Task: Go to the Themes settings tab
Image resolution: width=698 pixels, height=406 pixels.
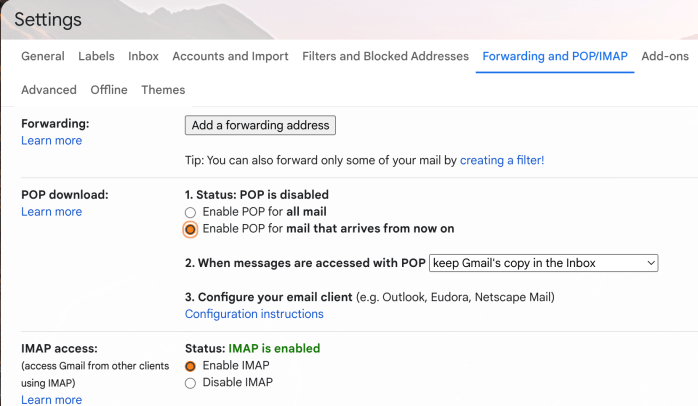Action: pyautogui.click(x=163, y=90)
